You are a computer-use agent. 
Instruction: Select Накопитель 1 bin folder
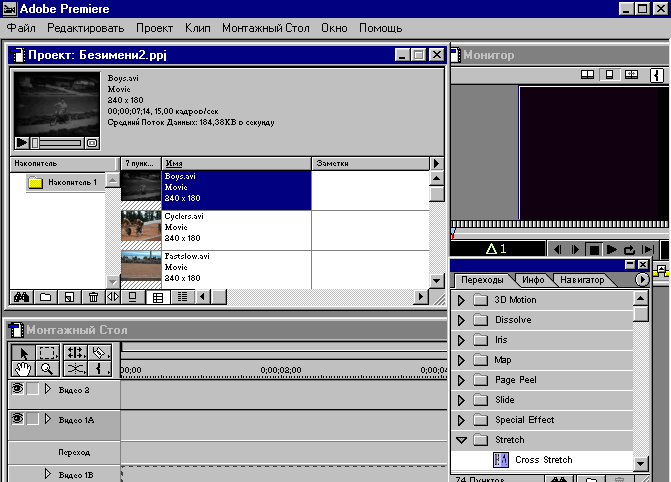point(63,183)
